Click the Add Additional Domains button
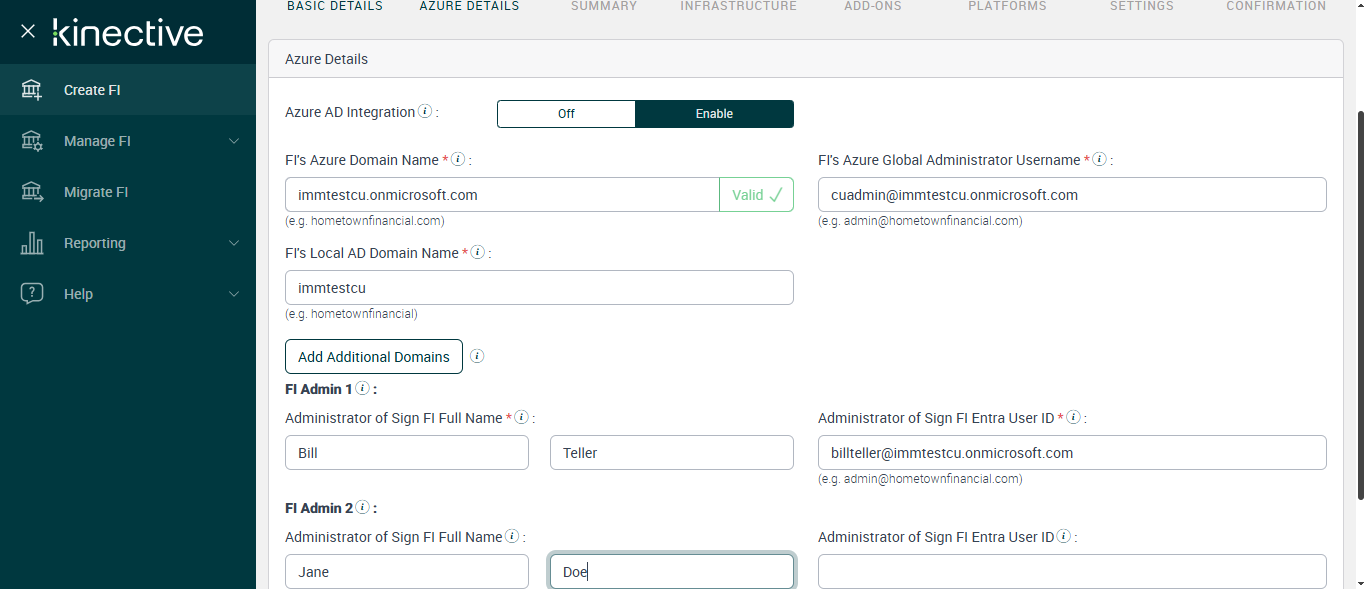1366x589 pixels. click(373, 357)
